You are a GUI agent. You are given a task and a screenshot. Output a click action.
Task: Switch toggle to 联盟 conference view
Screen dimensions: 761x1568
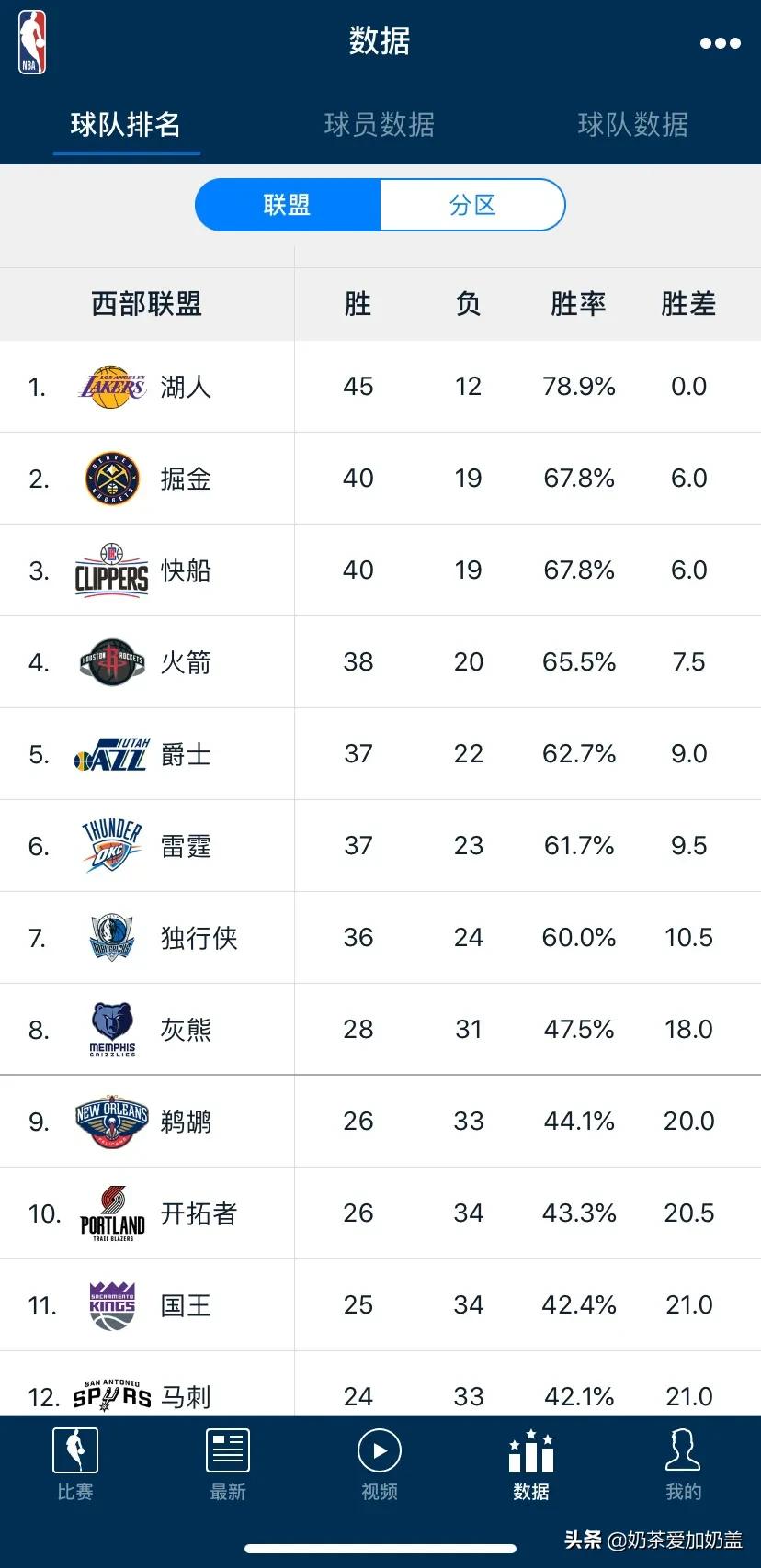288,205
